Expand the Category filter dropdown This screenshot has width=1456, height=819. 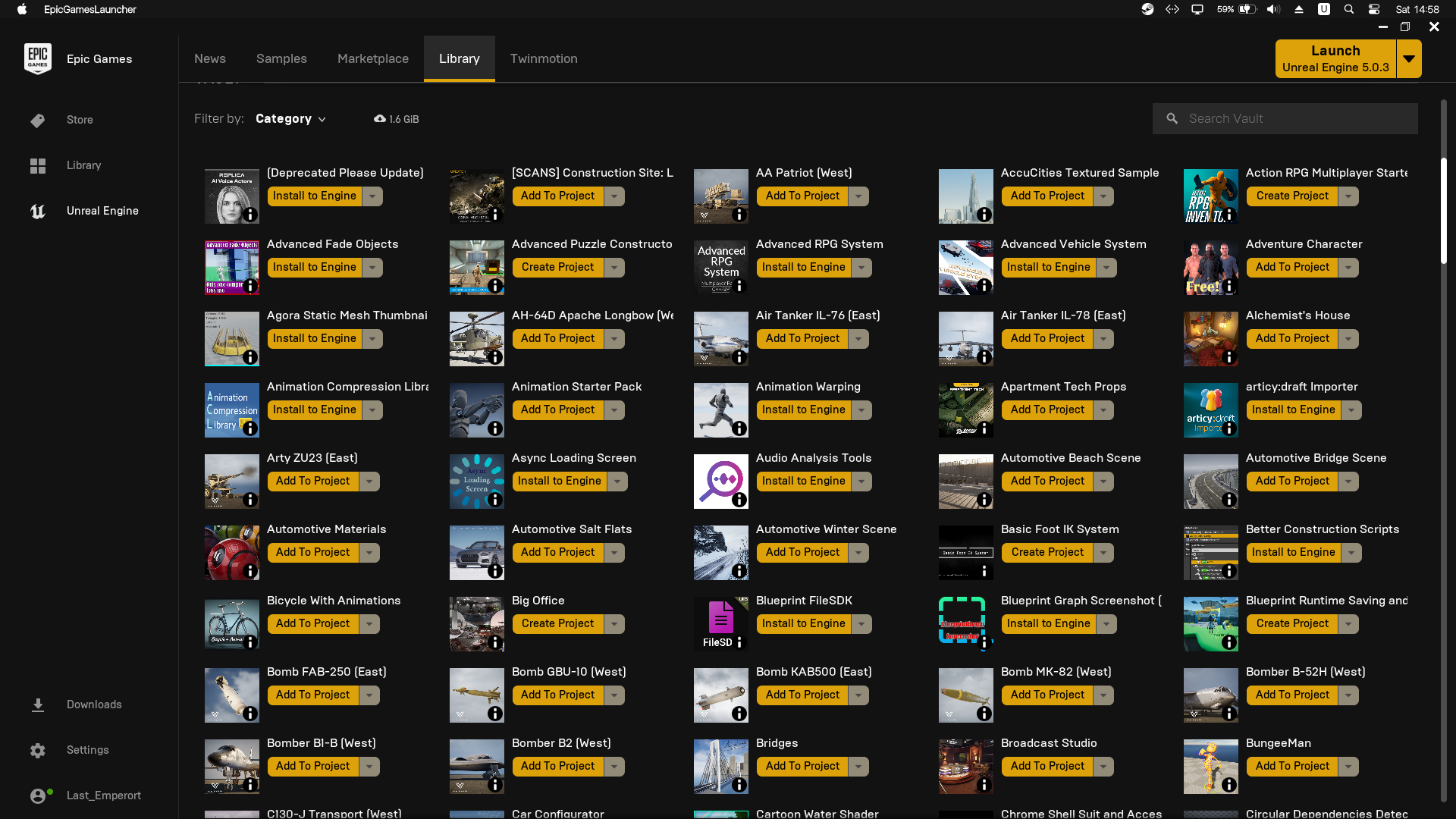tap(290, 119)
